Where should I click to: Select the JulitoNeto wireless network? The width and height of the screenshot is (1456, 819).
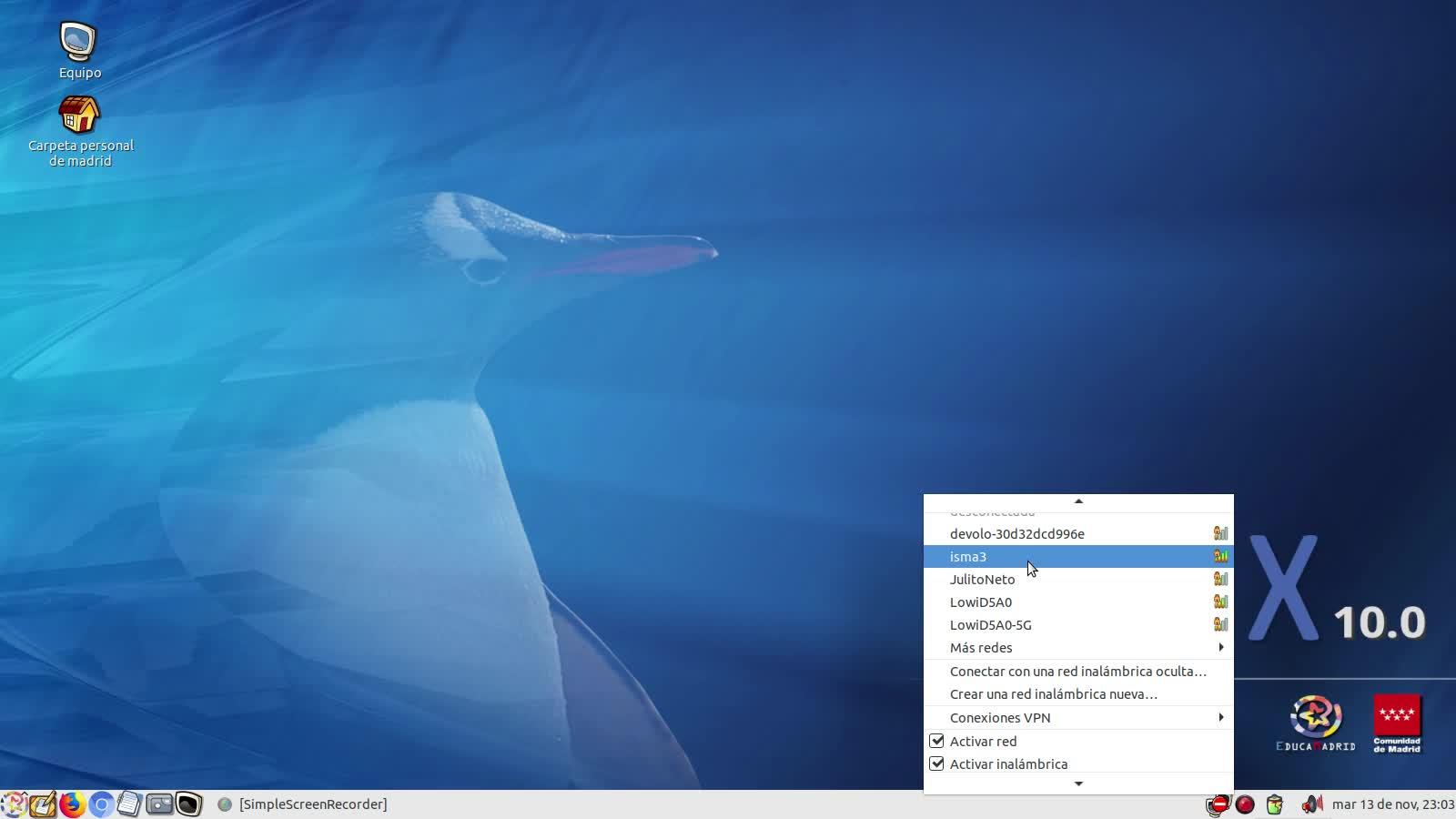(983, 580)
